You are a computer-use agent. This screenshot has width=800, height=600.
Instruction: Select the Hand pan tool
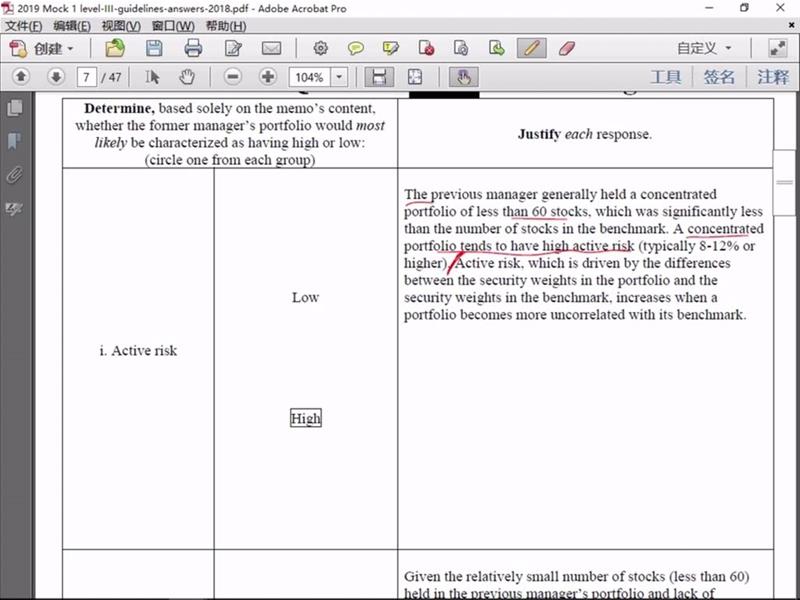187,77
